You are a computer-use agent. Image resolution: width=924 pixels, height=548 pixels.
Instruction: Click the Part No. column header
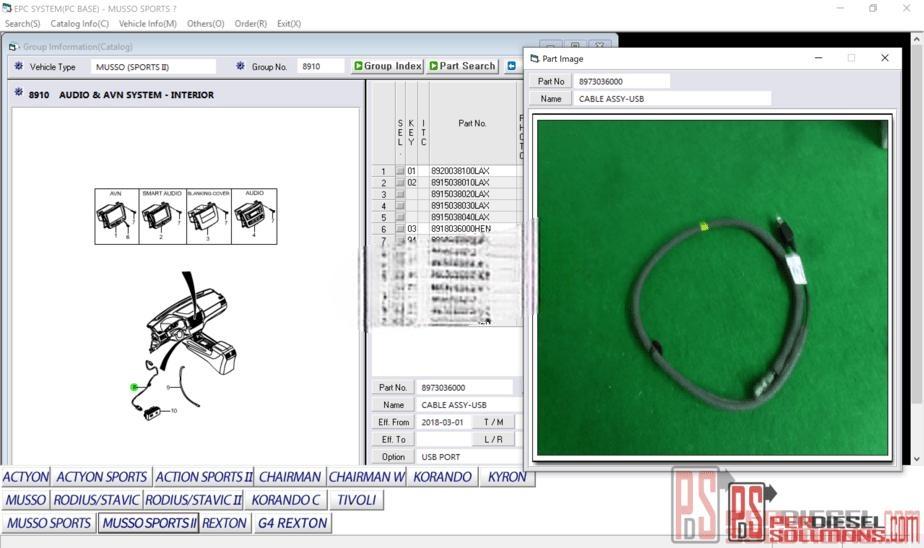pos(472,123)
